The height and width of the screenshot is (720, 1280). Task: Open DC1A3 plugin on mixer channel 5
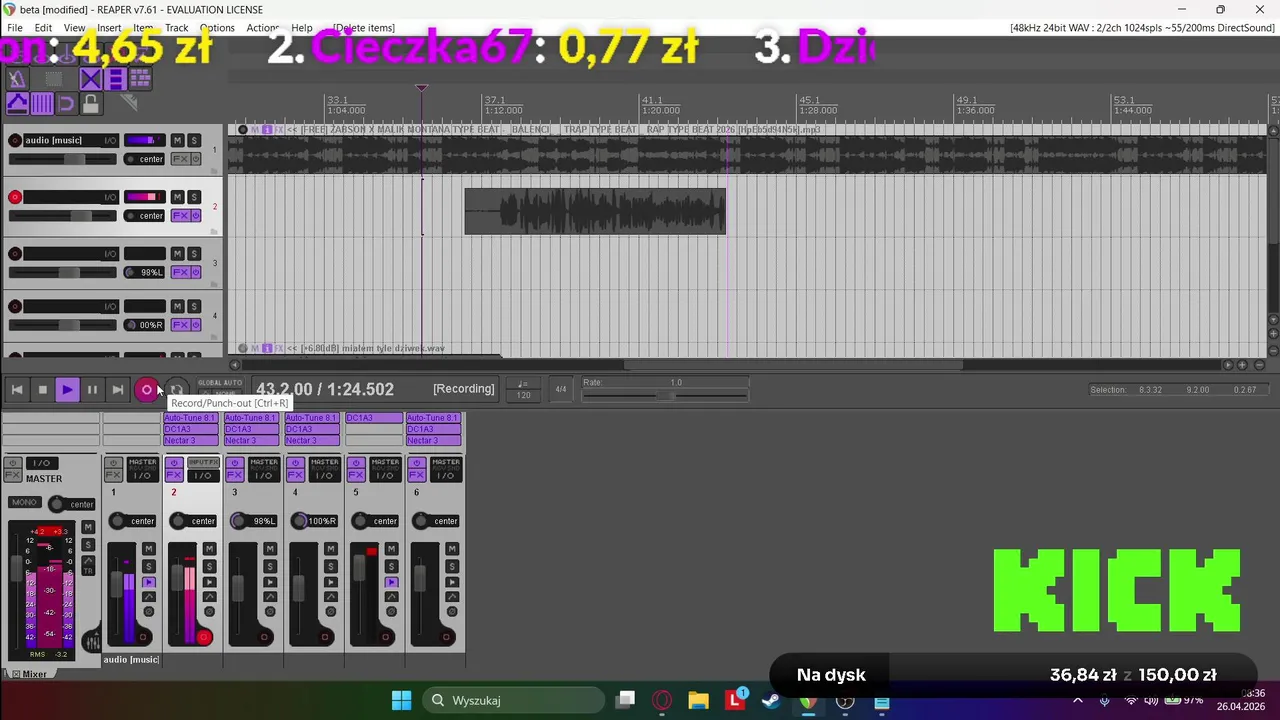click(x=373, y=418)
